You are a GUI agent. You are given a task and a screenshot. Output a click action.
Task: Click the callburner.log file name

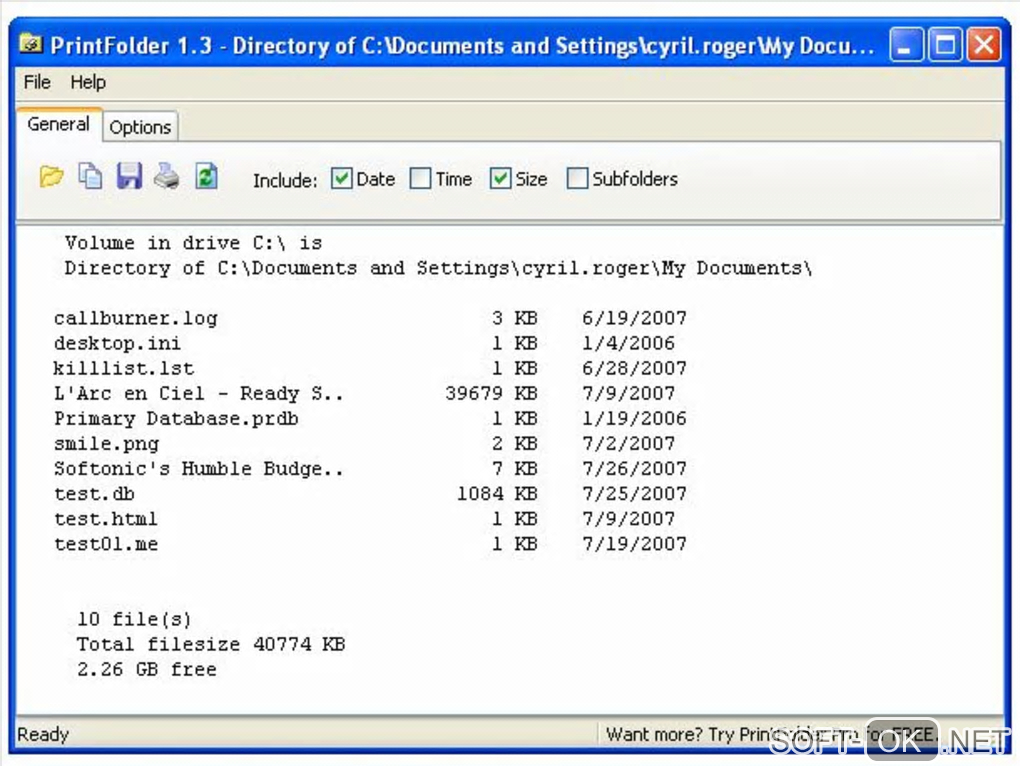pos(135,318)
